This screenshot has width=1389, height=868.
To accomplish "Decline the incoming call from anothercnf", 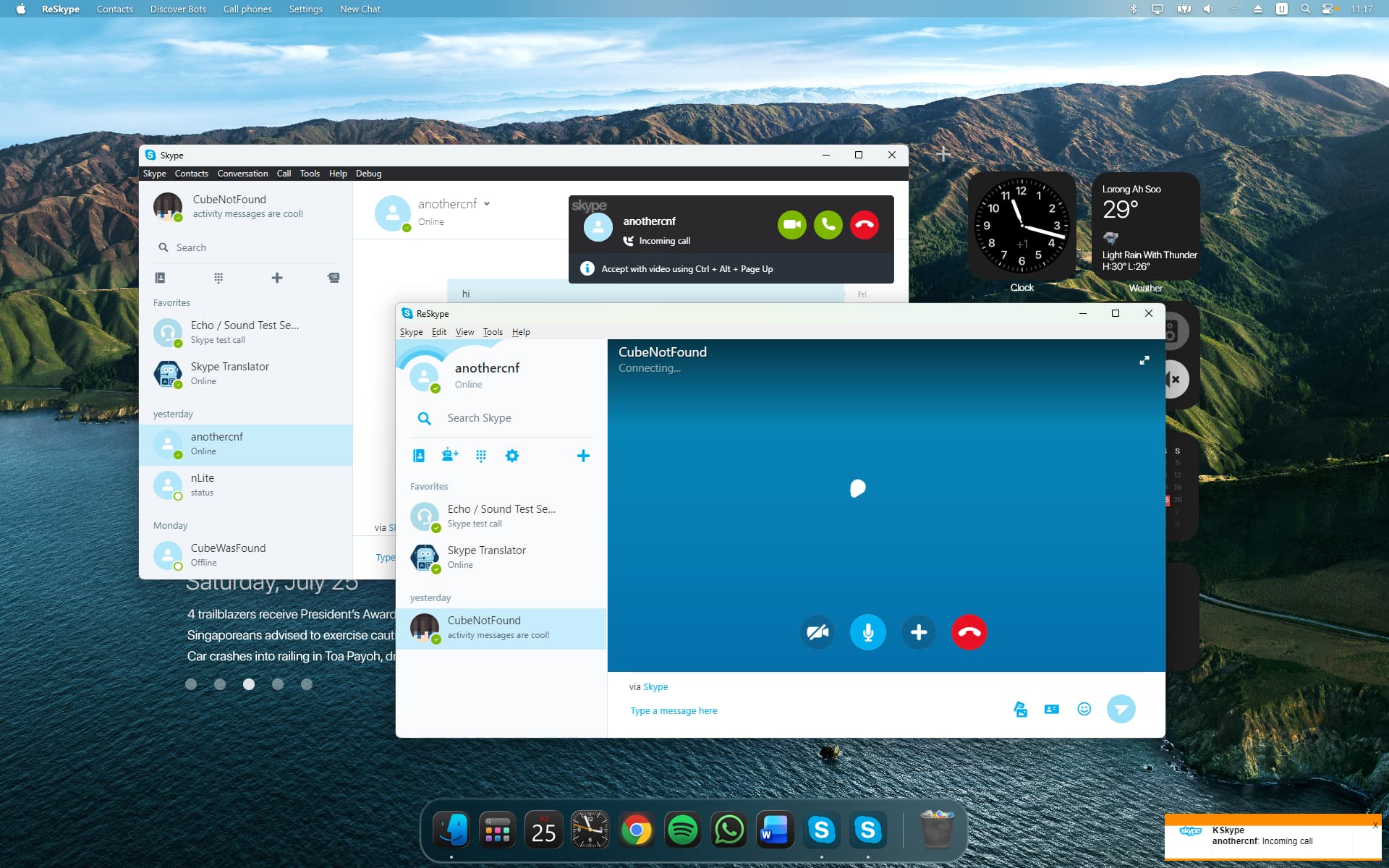I will (864, 224).
